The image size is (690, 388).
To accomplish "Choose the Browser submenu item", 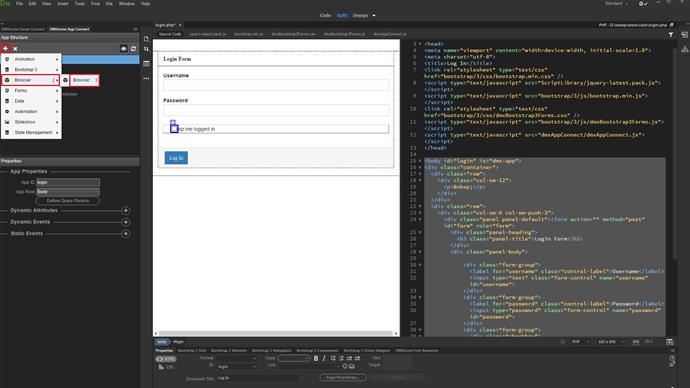I will point(84,80).
